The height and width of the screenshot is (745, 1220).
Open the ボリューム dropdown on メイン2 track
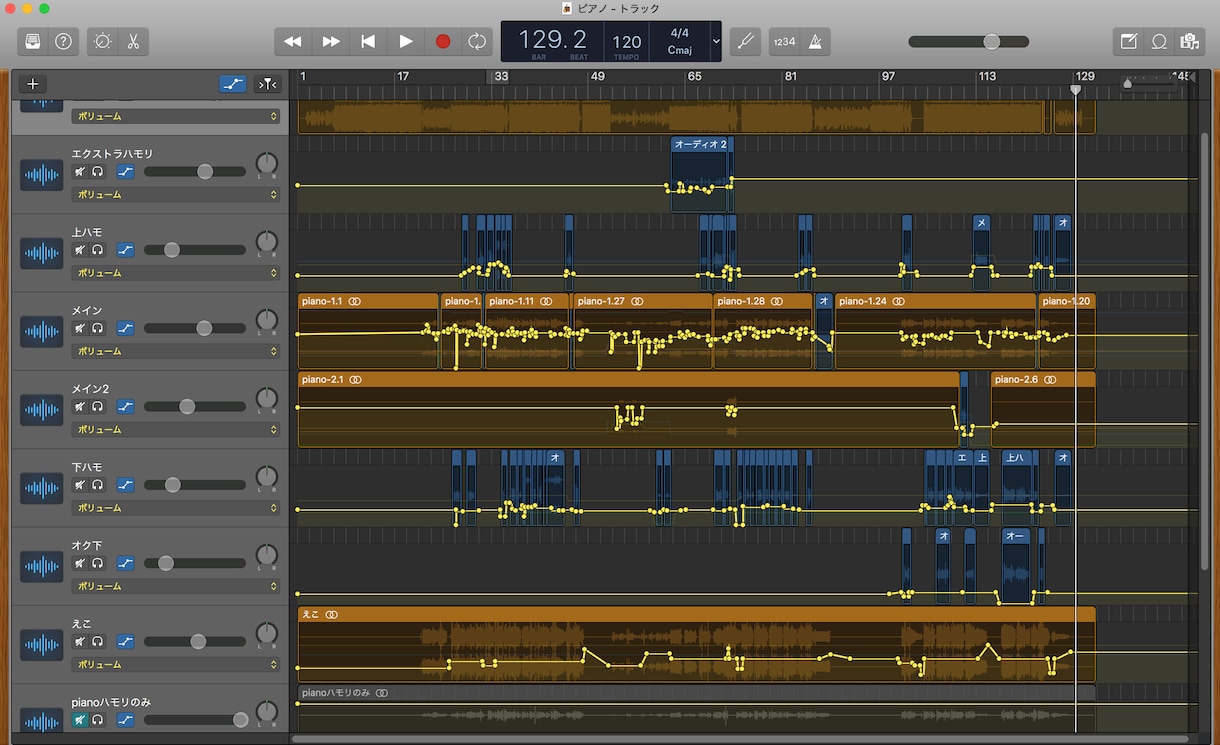175,429
